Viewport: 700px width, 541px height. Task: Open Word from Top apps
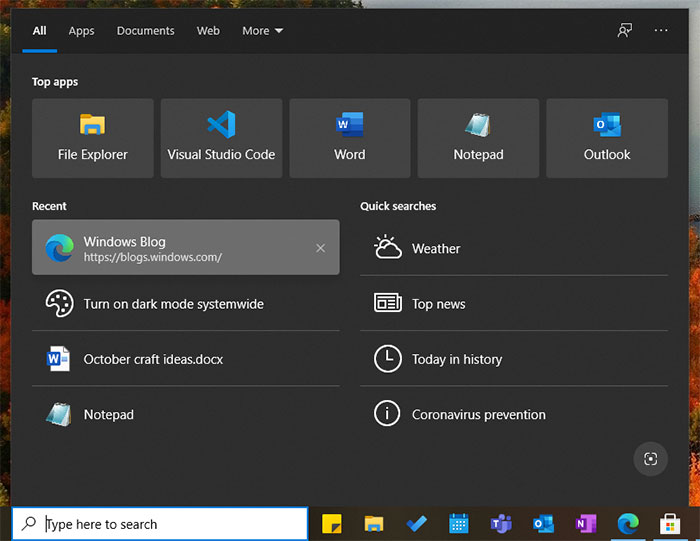(x=350, y=138)
